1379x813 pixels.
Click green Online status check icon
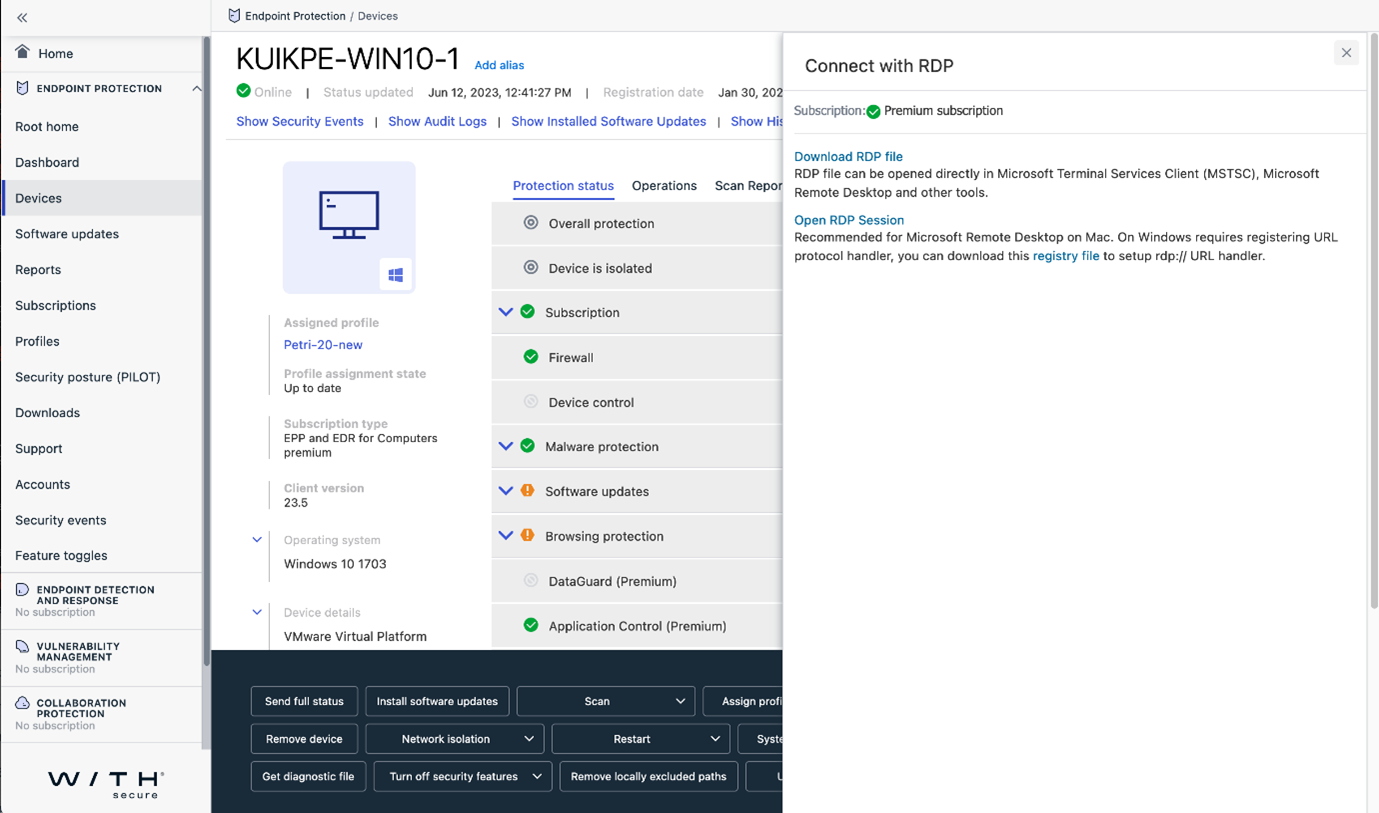click(x=243, y=91)
